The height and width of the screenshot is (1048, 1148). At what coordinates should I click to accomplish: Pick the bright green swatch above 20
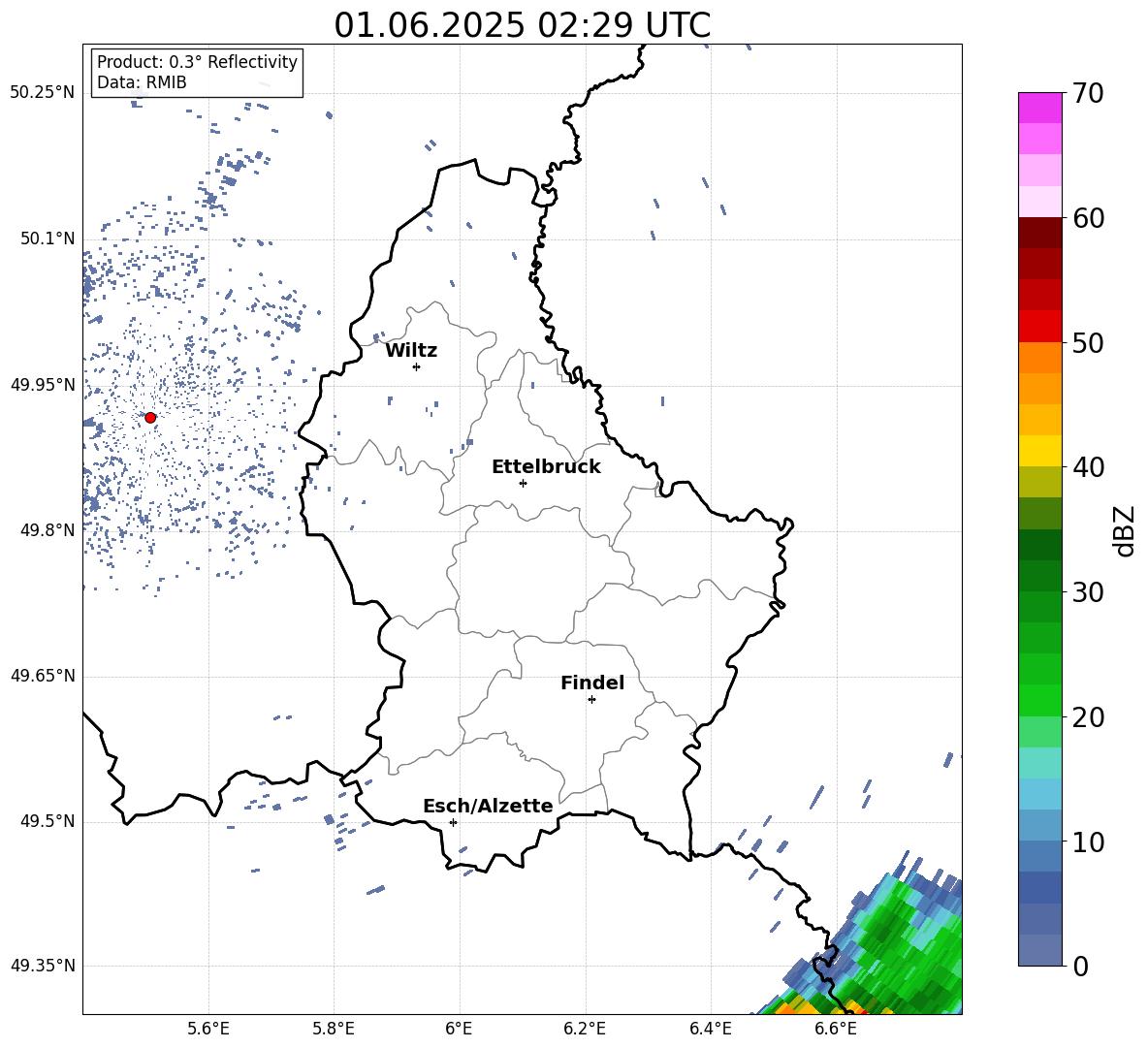point(1039,700)
